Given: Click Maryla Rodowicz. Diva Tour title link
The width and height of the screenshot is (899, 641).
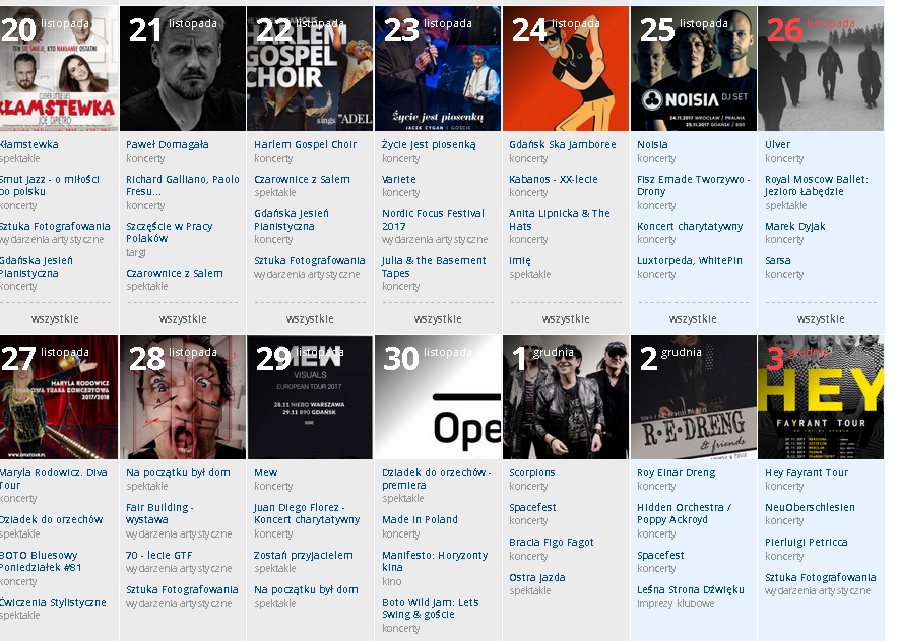Looking at the screenshot, I should coord(54,479).
